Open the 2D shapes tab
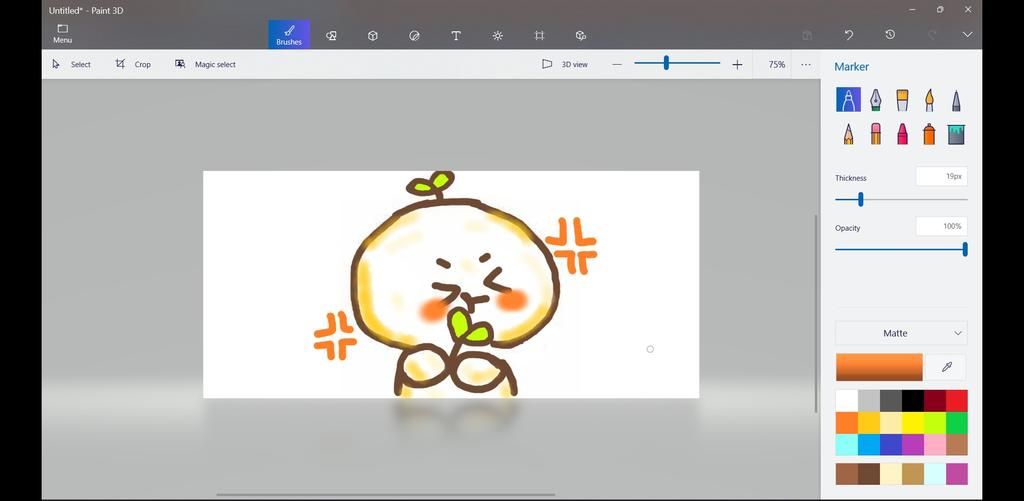The image size is (1024, 501). pos(331,35)
